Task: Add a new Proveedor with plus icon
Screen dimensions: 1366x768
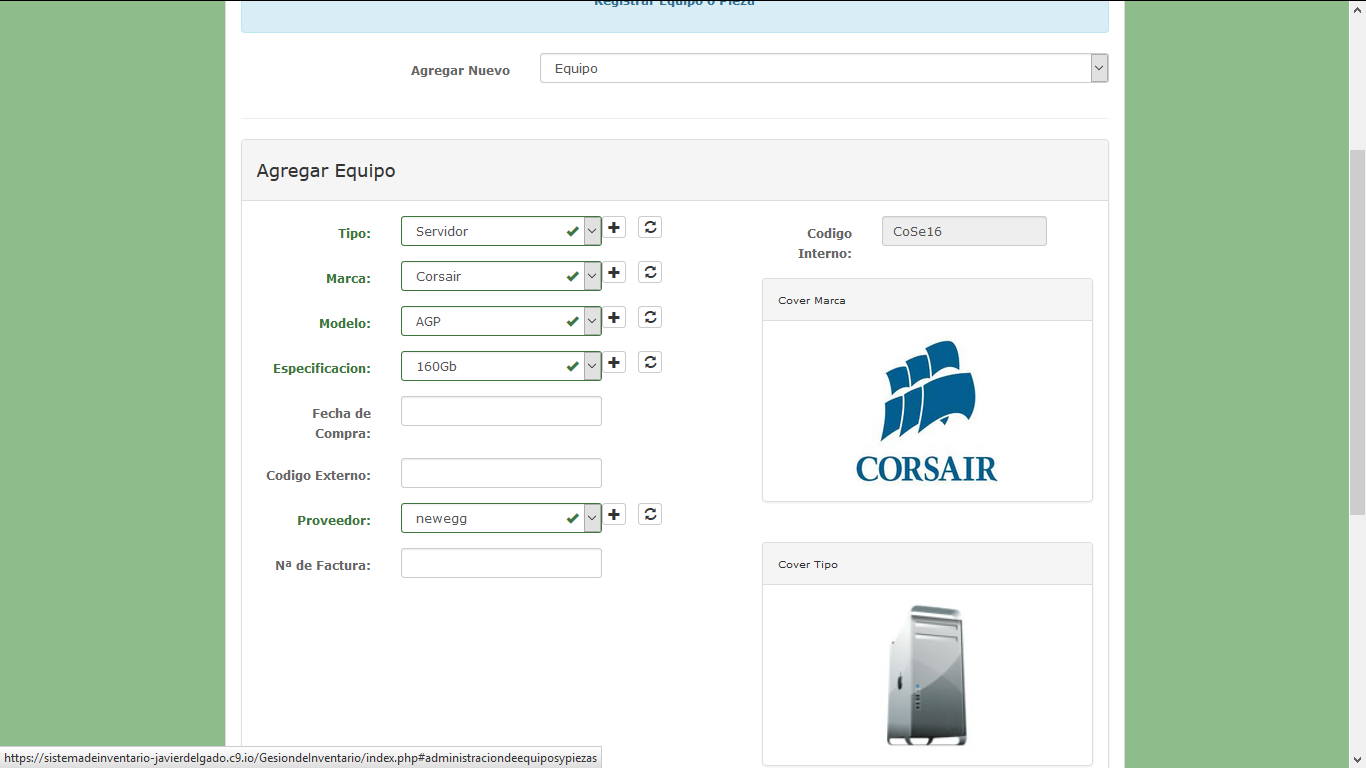Action: 614,514
